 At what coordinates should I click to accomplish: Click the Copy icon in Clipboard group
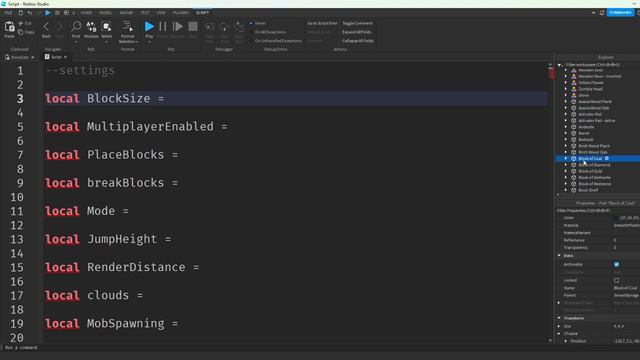tap(20, 32)
